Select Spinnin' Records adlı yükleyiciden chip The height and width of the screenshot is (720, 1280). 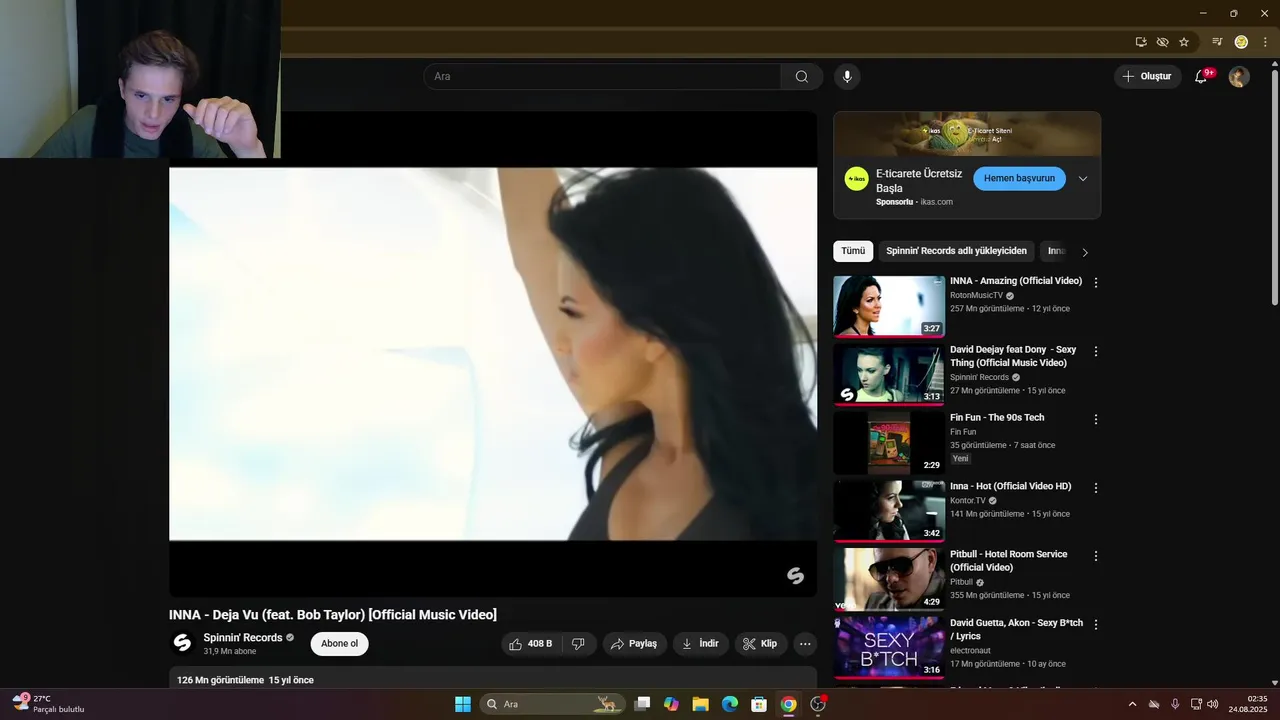(956, 252)
